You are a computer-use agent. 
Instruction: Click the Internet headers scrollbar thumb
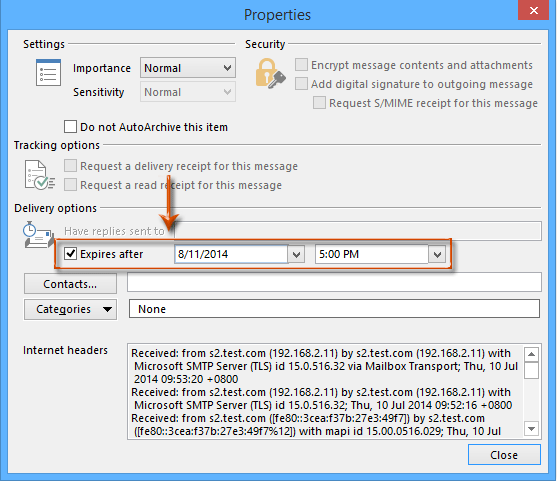coord(531,371)
